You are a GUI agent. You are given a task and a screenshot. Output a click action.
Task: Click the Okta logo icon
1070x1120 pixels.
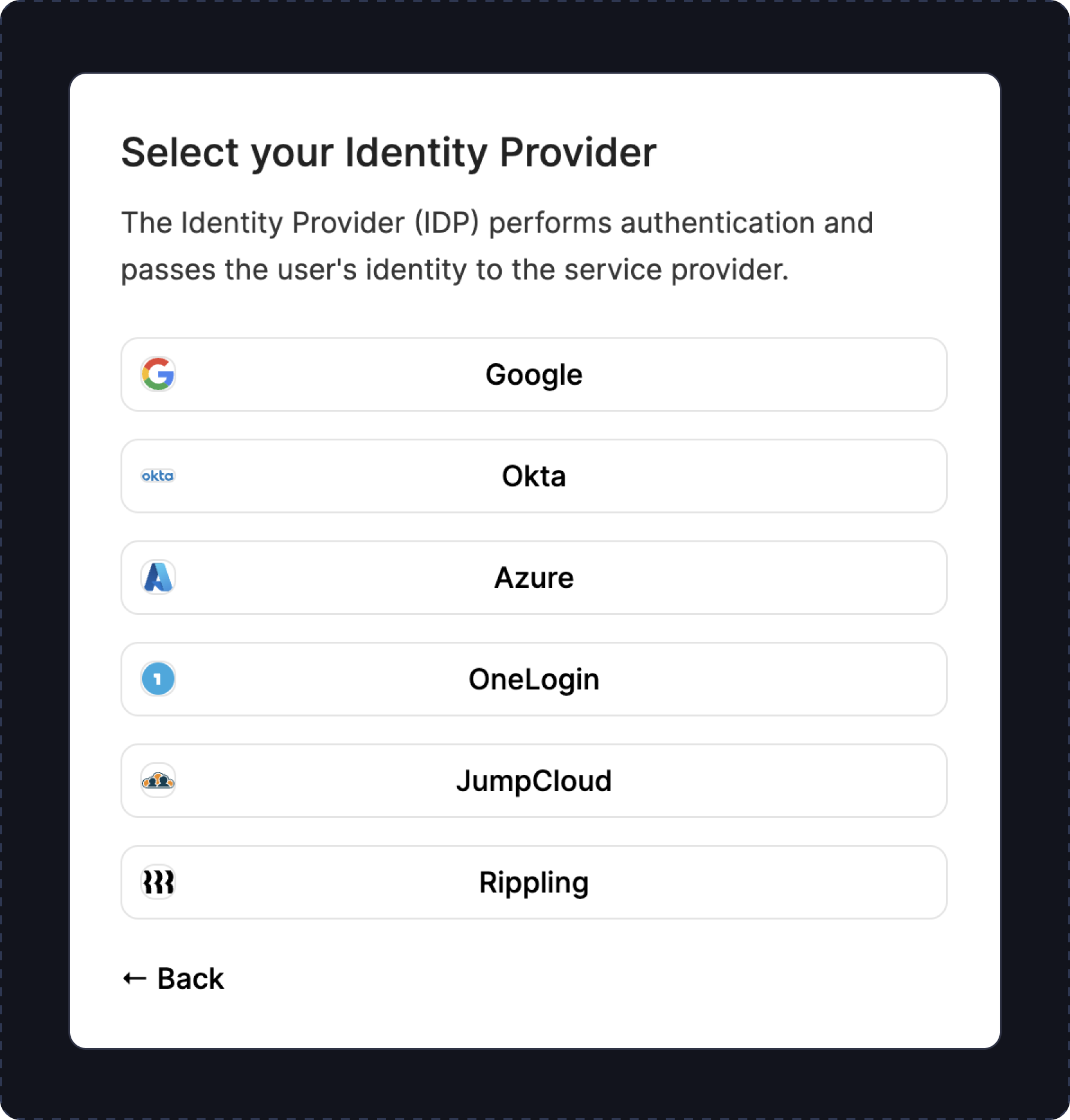tap(158, 476)
